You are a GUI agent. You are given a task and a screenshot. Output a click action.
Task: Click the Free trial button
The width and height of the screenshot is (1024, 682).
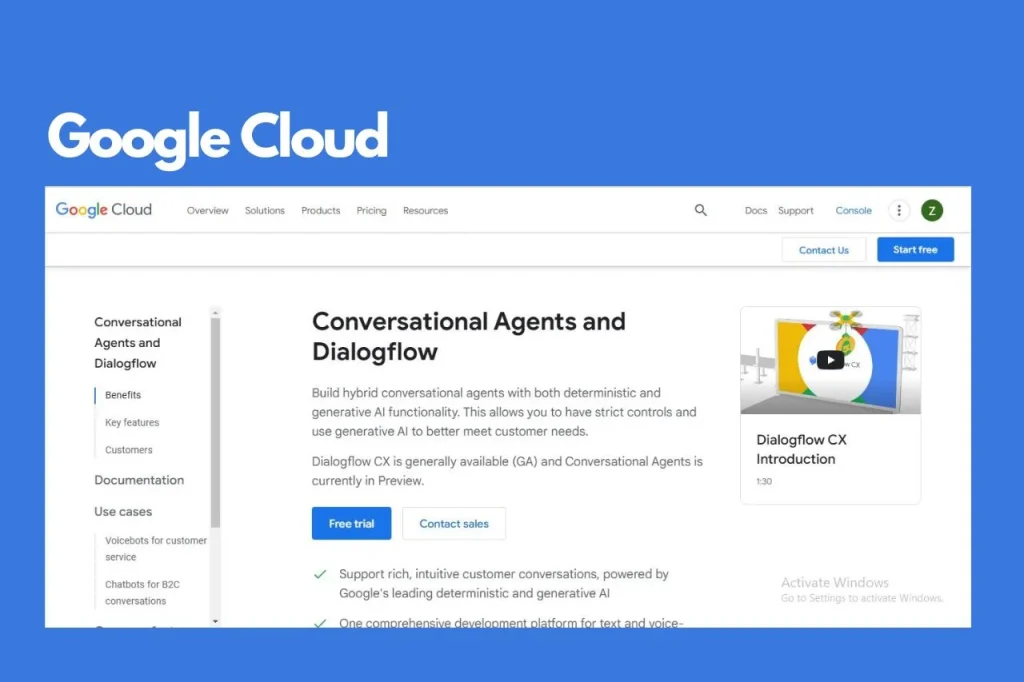click(351, 523)
